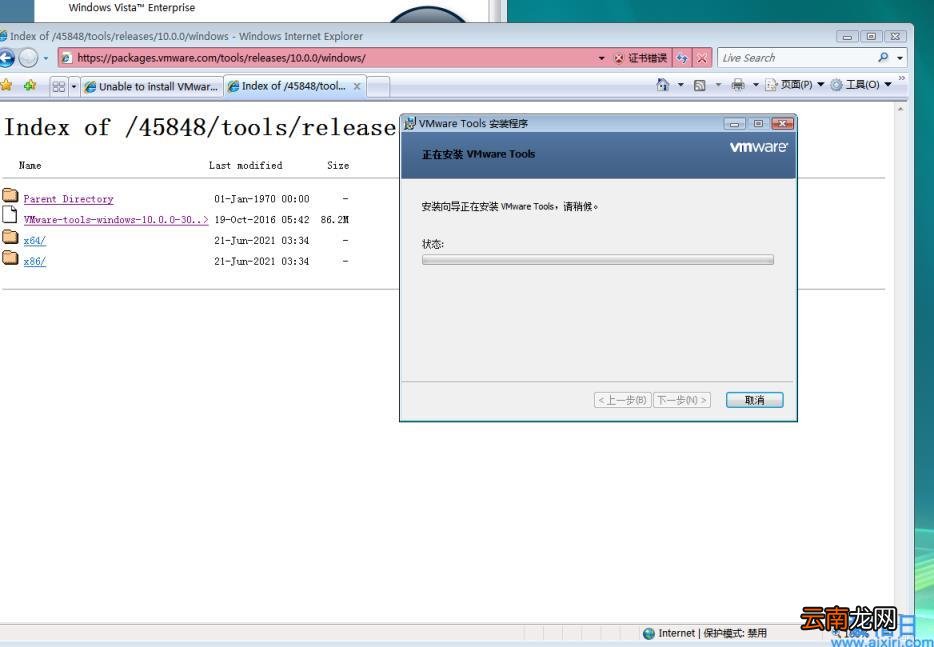934x647 pixels.
Task: Click the scrollbar up arrow of the page
Action: tap(900, 109)
